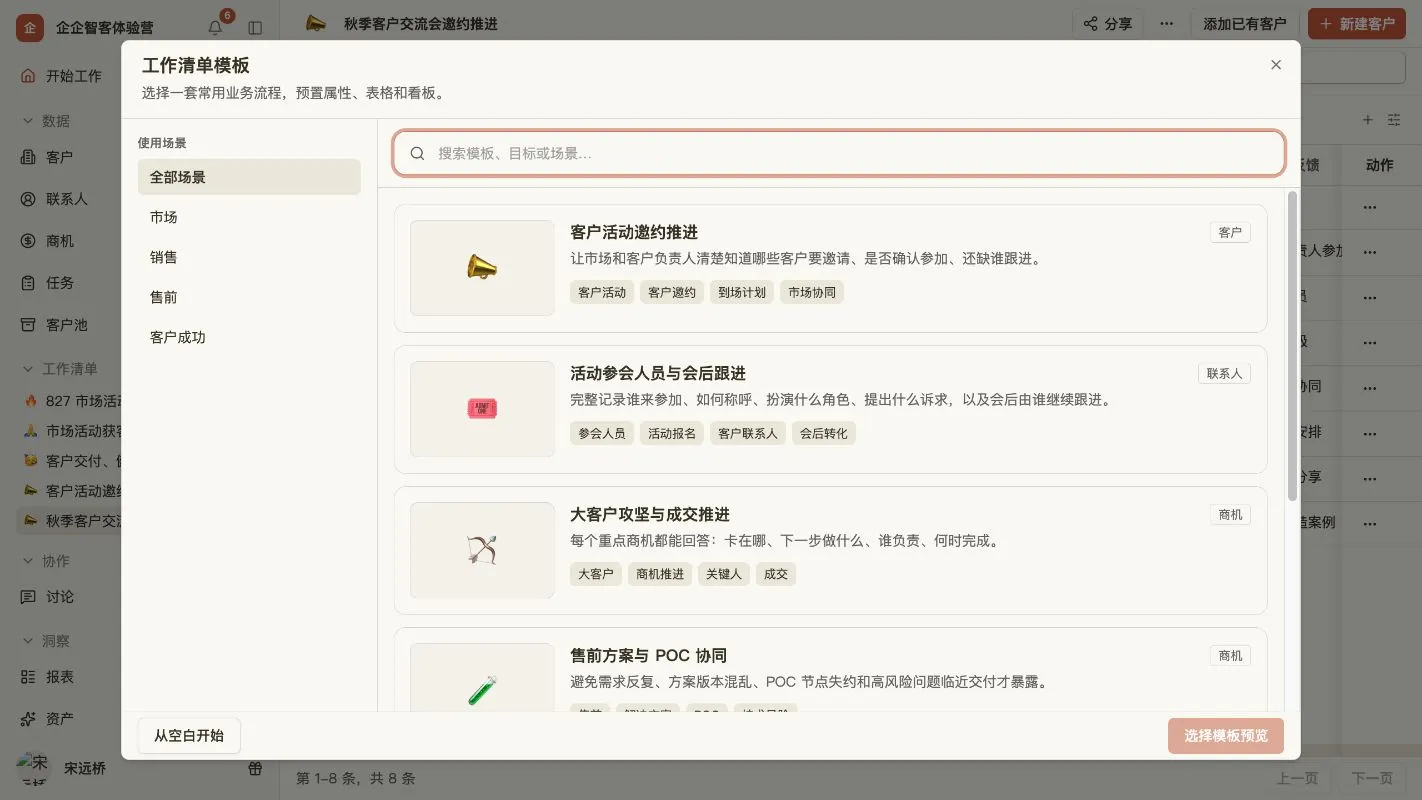Click the bow-and-arrow thumbnail of 大客户攻坚
Screen dimensions: 1422x800
point(482,550)
